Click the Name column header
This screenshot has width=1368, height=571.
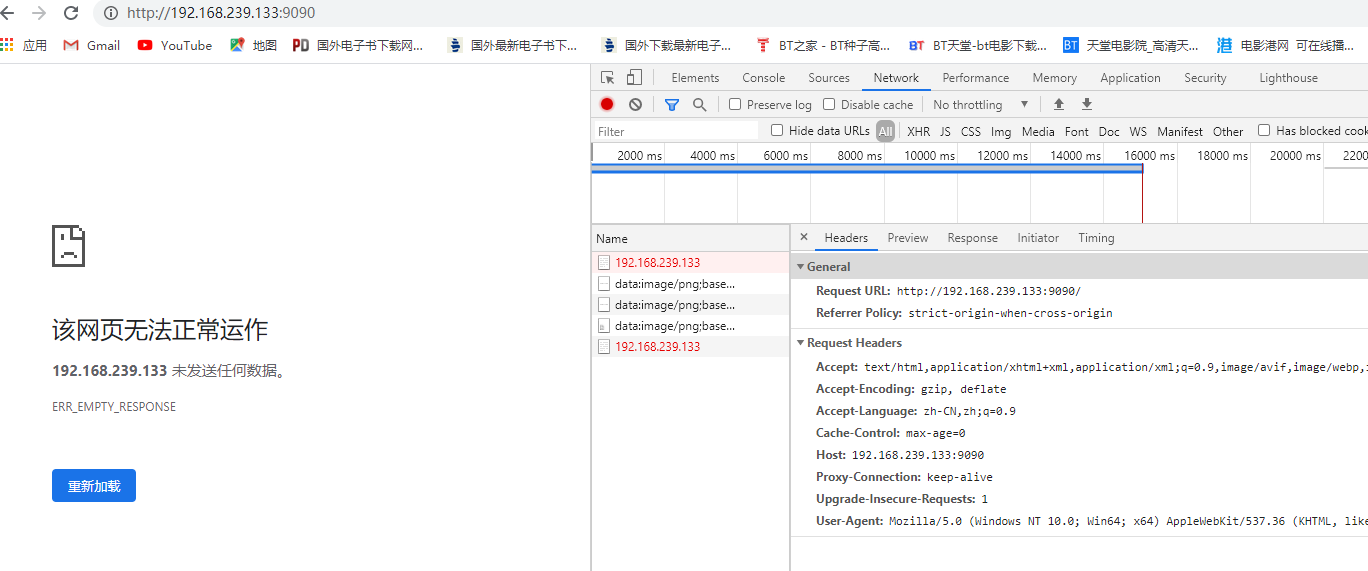pyautogui.click(x=690, y=239)
